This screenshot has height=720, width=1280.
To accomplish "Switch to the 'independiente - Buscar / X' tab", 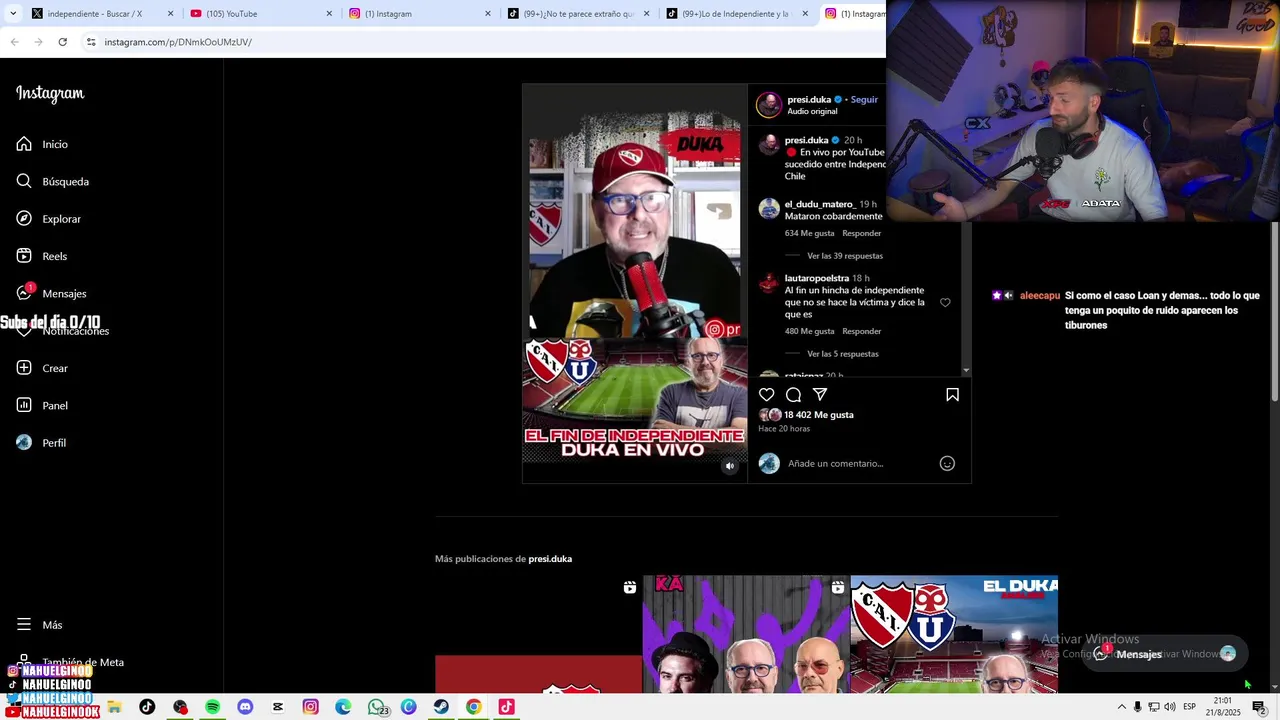I will 95,14.
